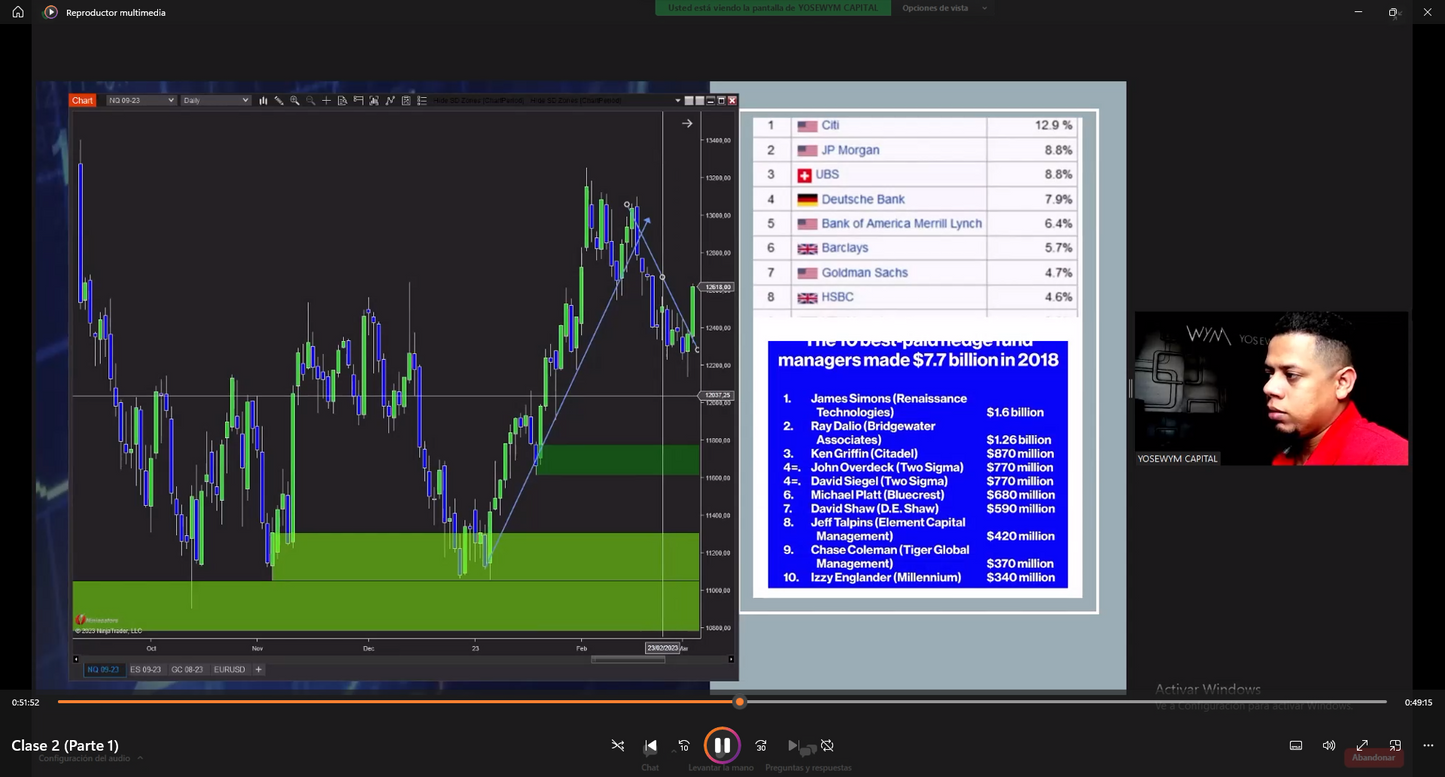Click the remaining time 0:49:15
Image resolution: width=1445 pixels, height=777 pixels.
pos(1418,702)
